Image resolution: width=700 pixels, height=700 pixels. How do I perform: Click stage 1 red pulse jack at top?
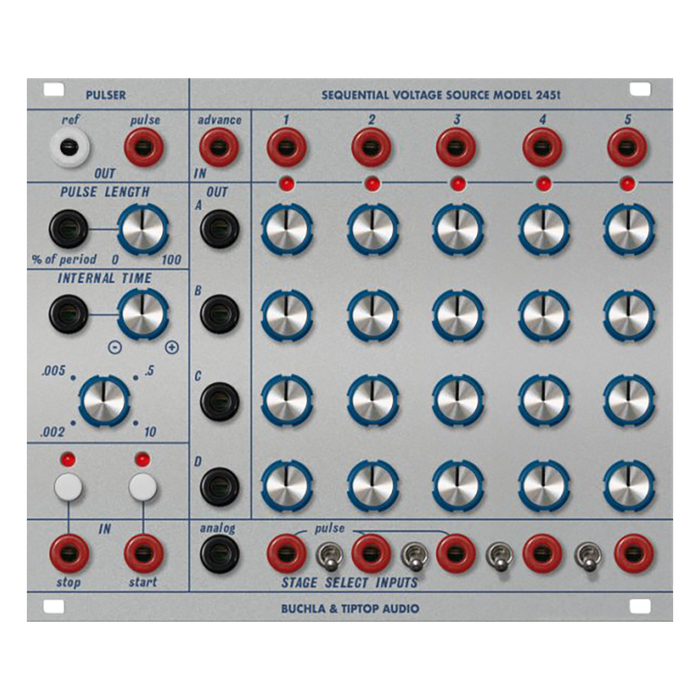(286, 147)
